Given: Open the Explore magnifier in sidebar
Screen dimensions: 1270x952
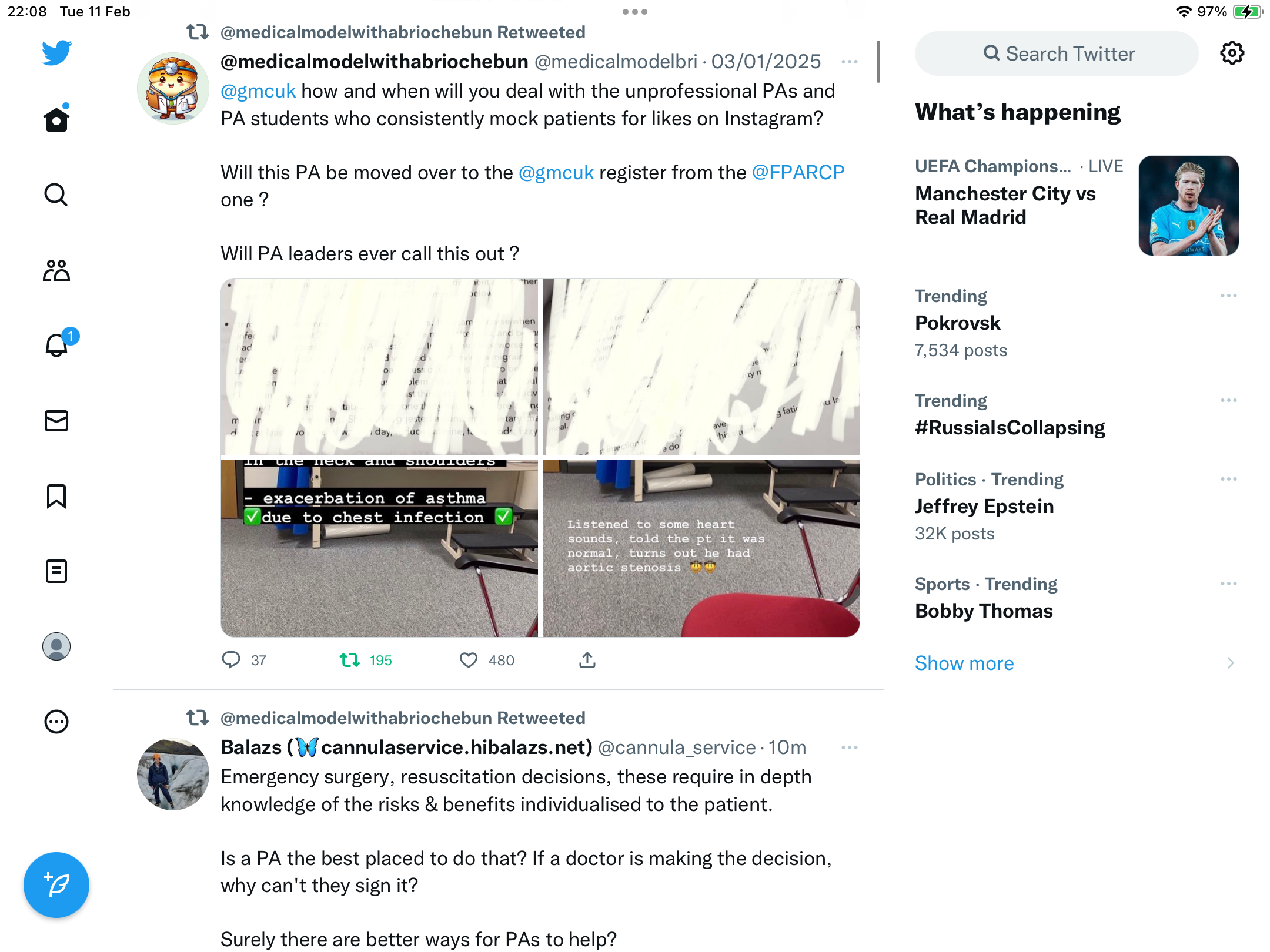Looking at the screenshot, I should click(x=56, y=195).
